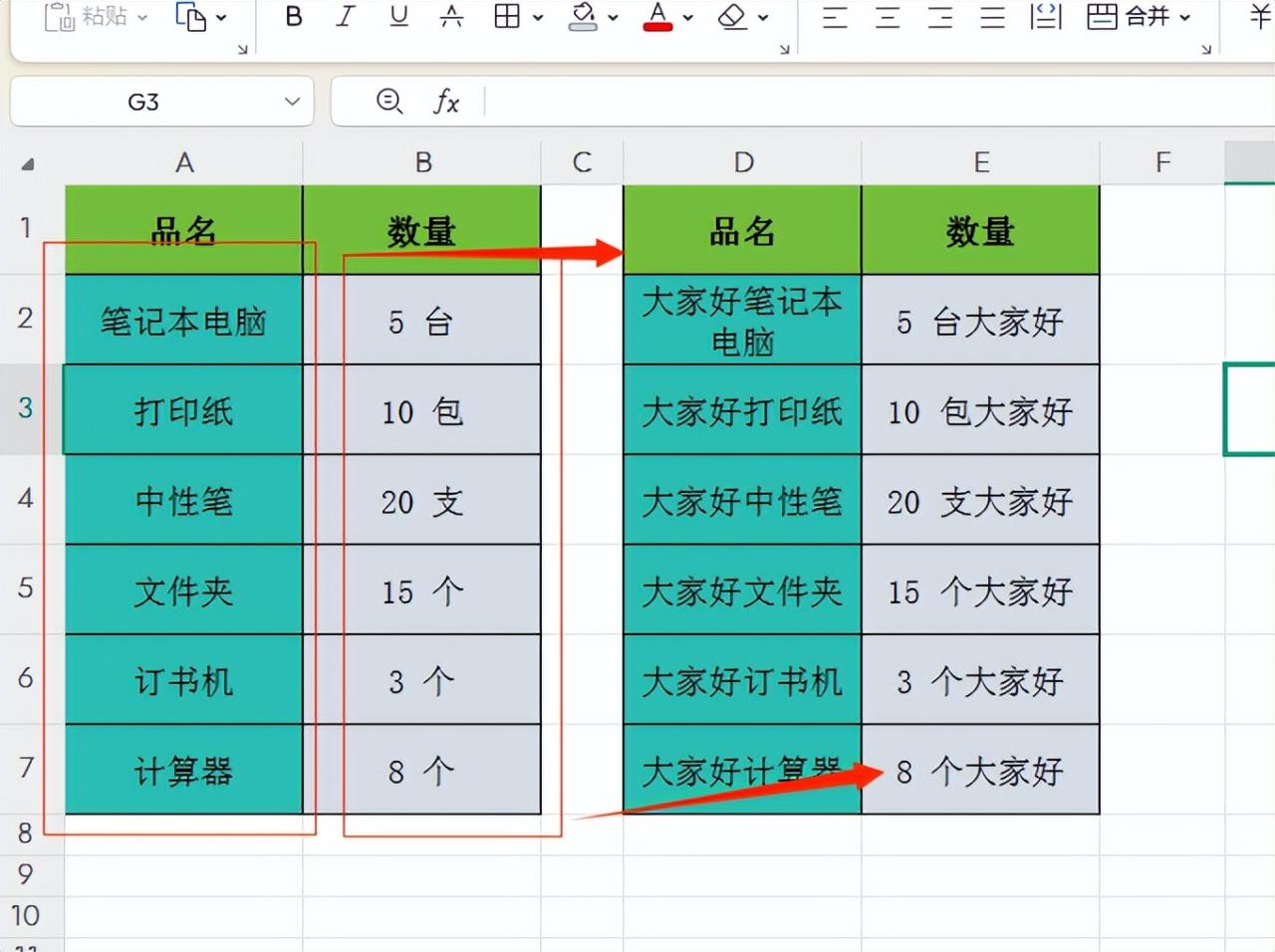Expand the Paste (粘贴) options arrow

(x=142, y=17)
